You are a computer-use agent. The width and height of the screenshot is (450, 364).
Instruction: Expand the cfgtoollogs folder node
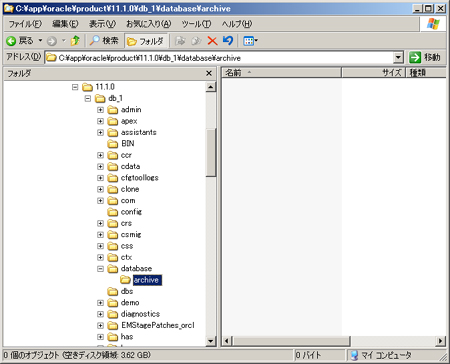coord(100,178)
